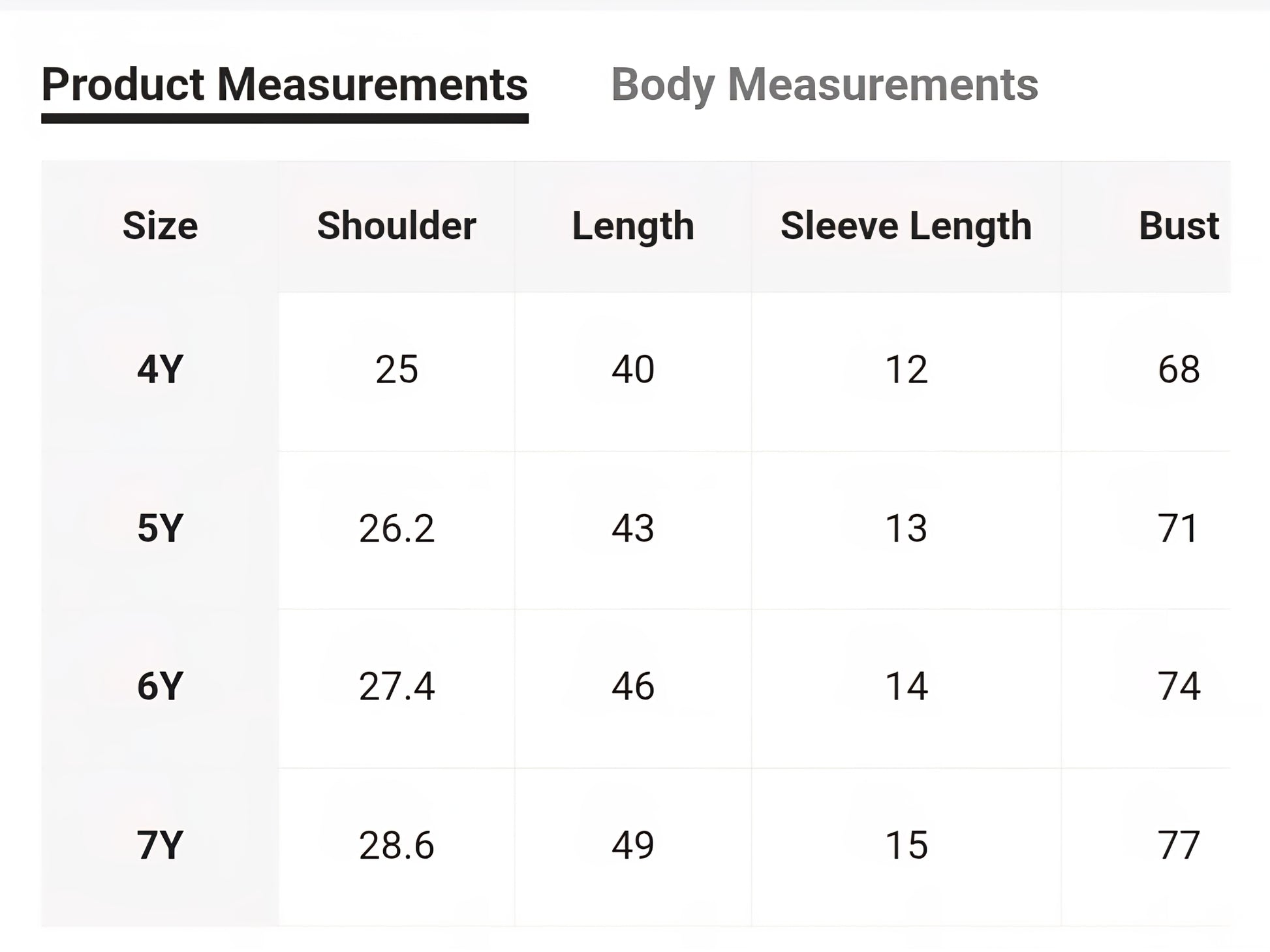The height and width of the screenshot is (952, 1270).
Task: Click the 15 sleeve length cell
Action: tap(906, 845)
